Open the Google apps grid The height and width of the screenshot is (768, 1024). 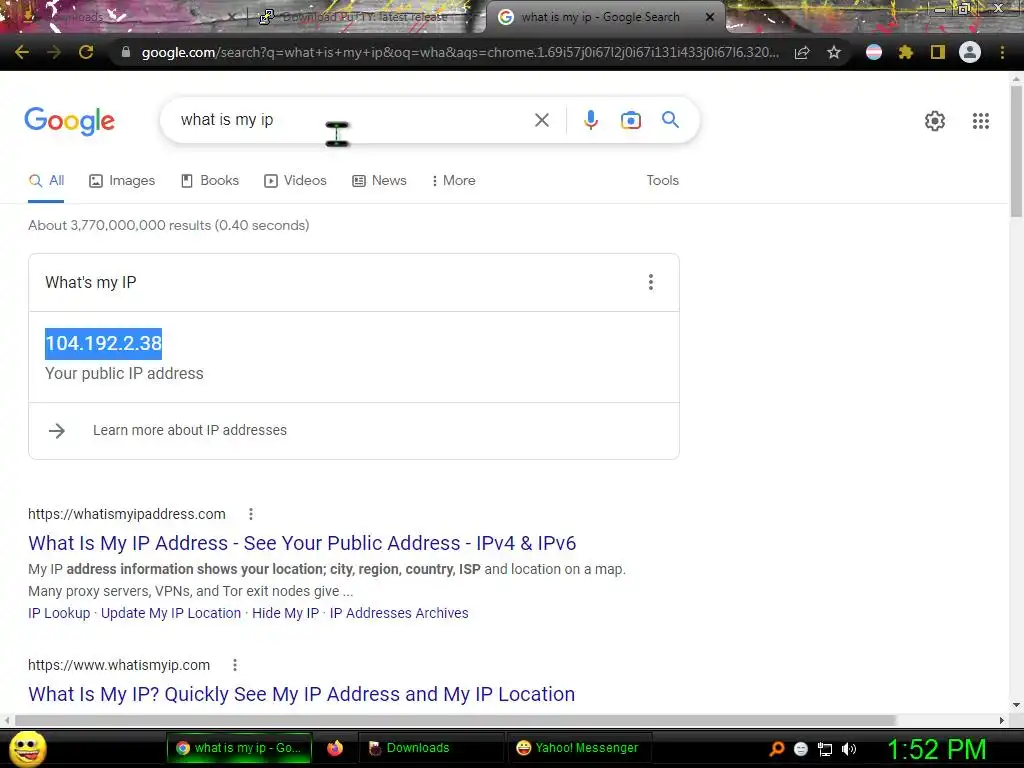[x=980, y=121]
